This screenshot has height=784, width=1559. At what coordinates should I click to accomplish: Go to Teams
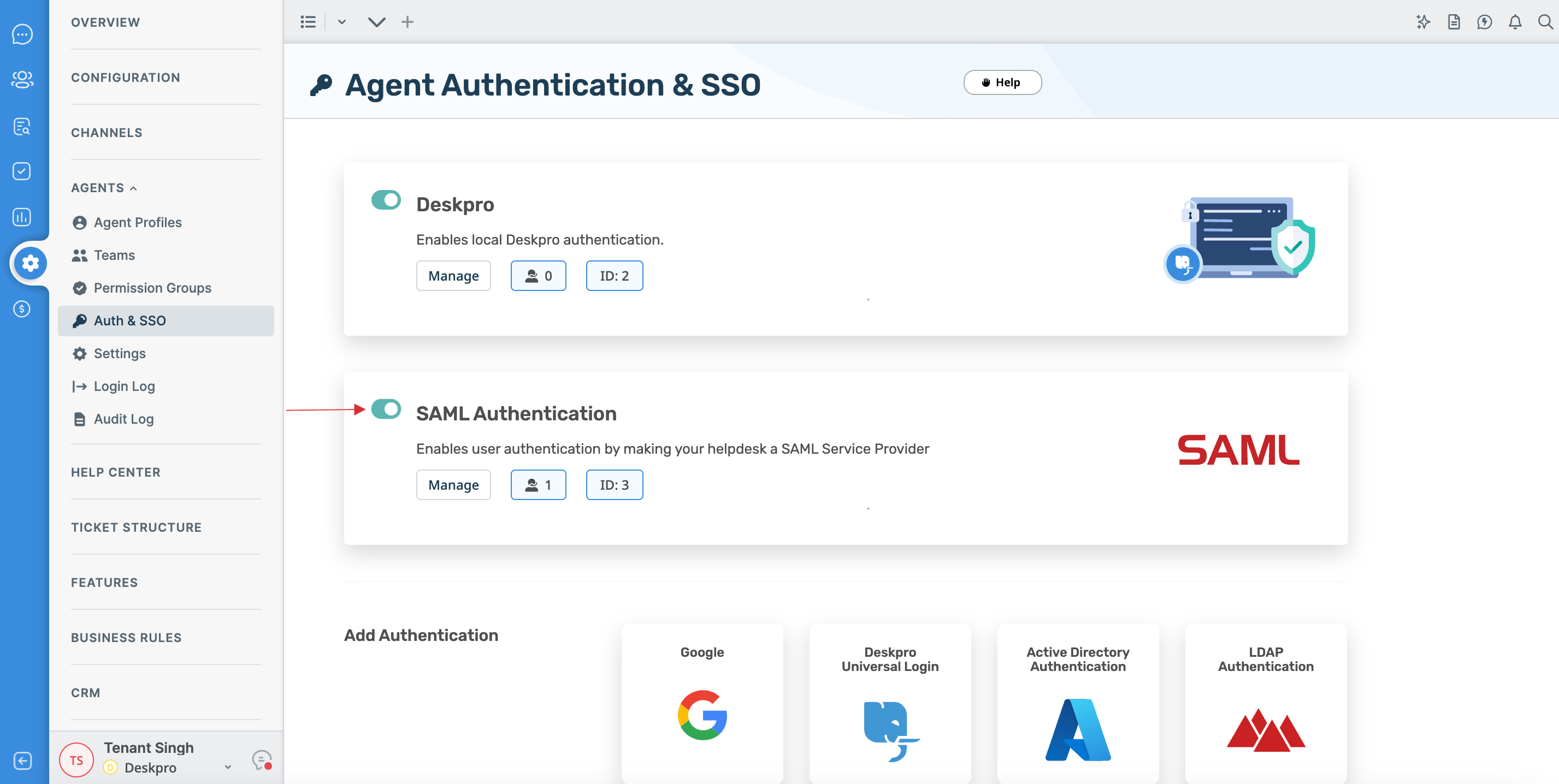pos(166,256)
